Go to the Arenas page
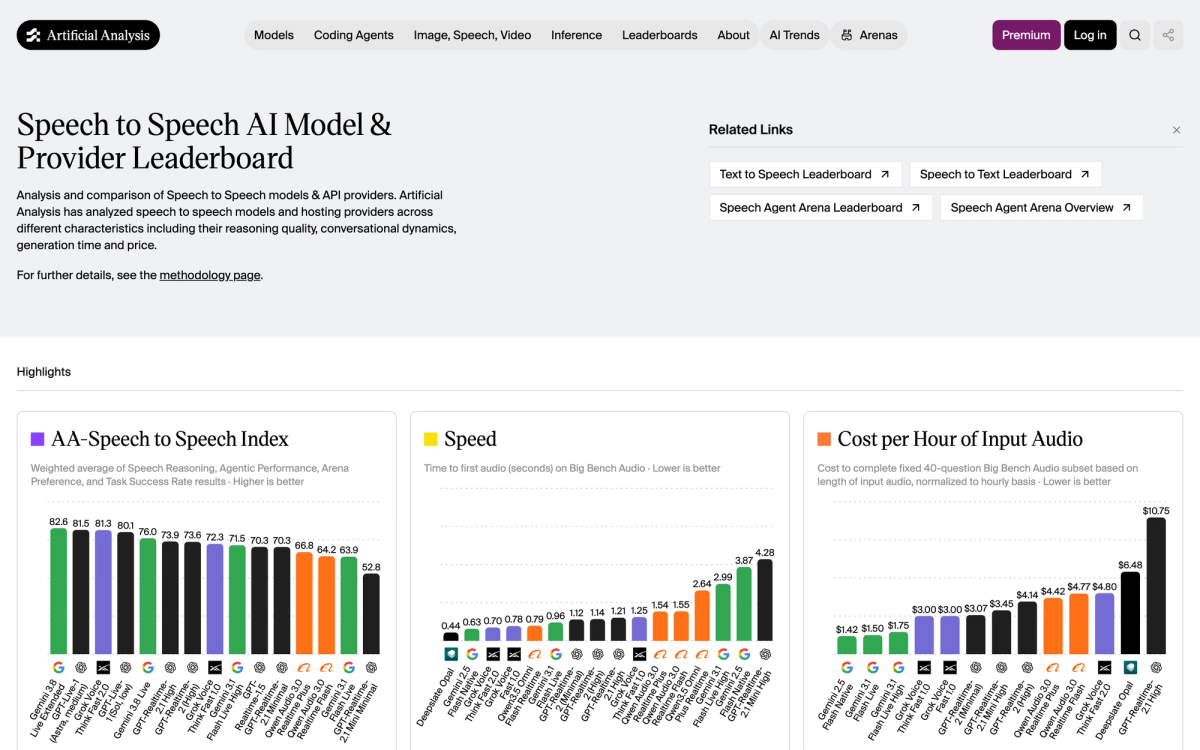This screenshot has width=1200, height=750. point(869,35)
